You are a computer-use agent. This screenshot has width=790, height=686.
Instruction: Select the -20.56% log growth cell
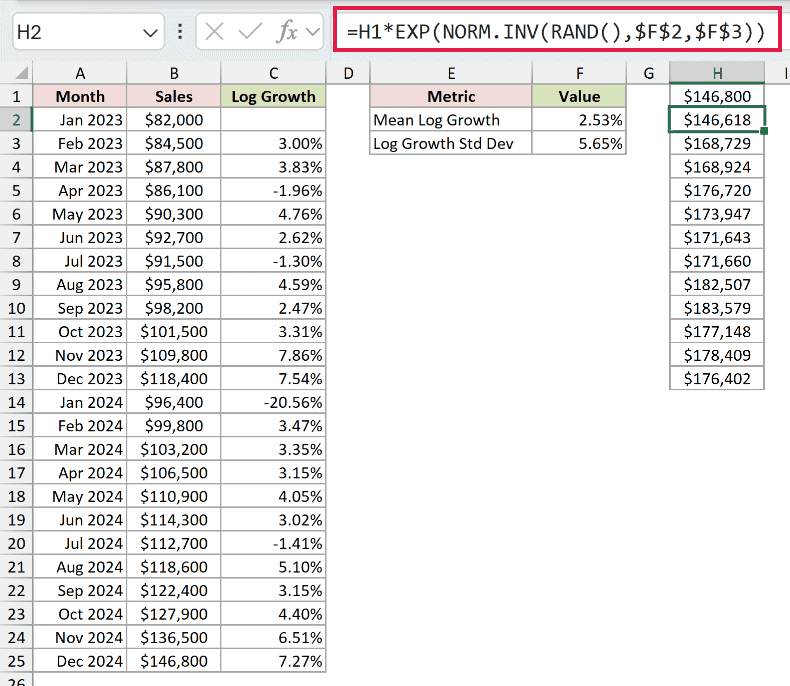[274, 402]
